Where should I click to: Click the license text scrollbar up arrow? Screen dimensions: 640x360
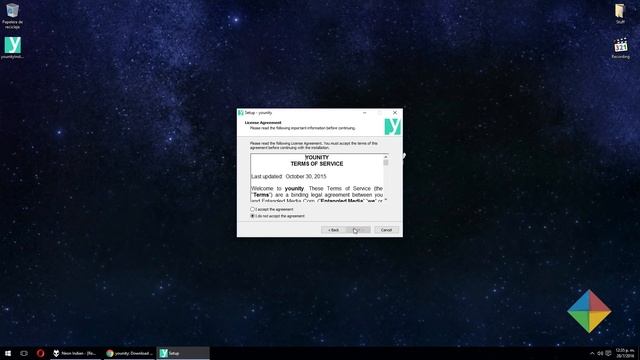coord(386,157)
